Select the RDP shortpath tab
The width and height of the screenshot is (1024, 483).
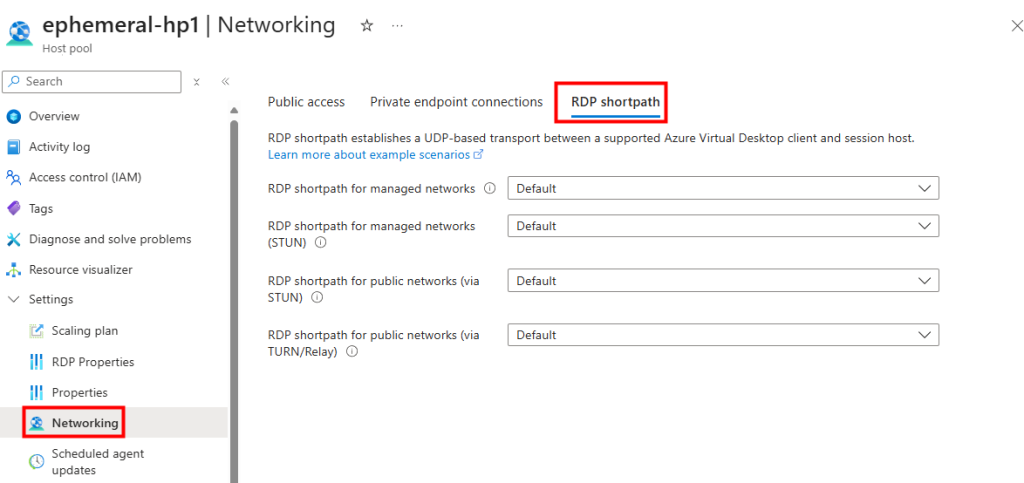tap(615, 102)
